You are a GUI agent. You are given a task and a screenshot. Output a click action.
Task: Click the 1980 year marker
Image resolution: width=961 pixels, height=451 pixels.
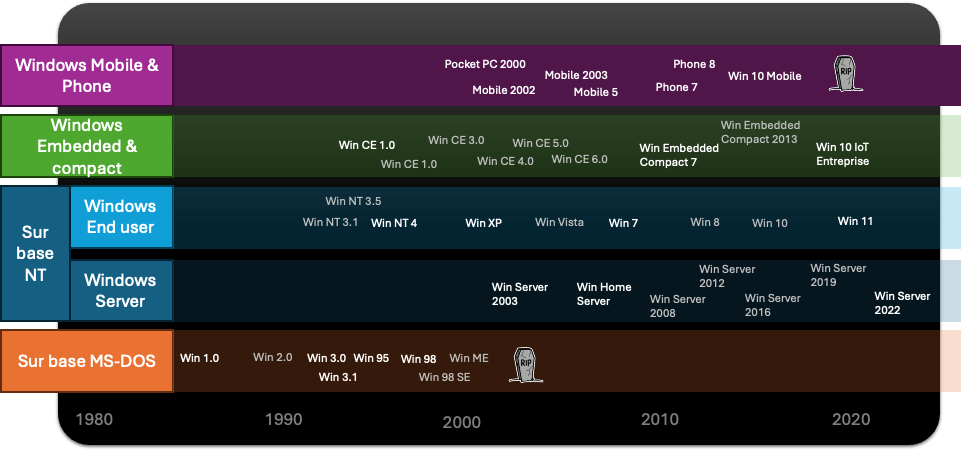pos(94,420)
